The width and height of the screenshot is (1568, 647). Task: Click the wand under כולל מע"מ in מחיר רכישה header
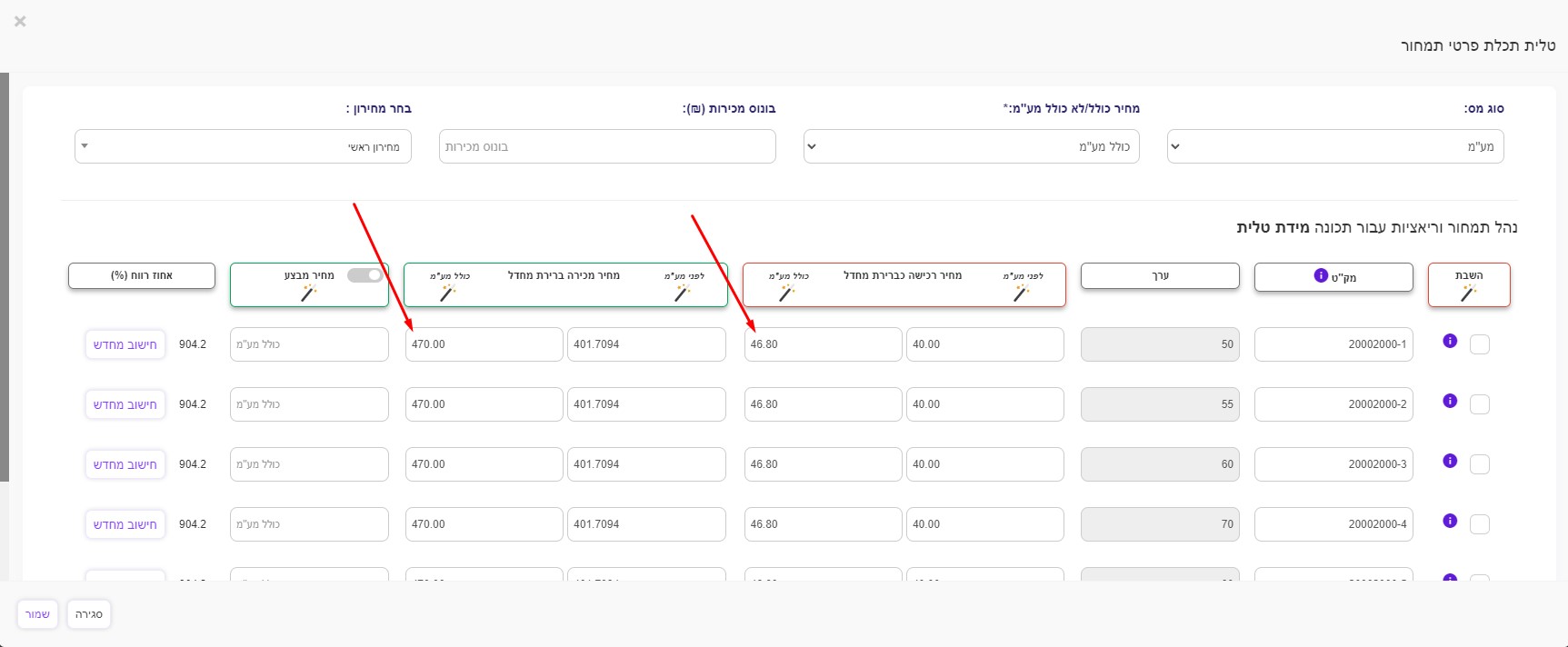786,293
